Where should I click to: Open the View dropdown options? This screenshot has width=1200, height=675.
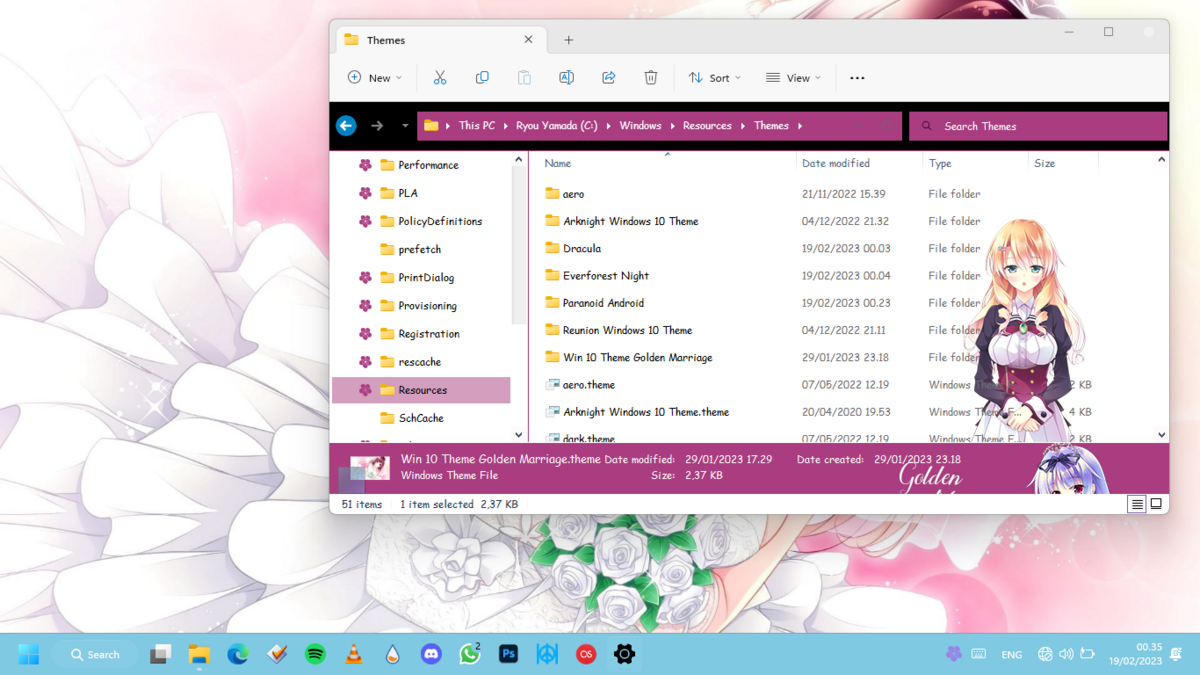(793, 78)
